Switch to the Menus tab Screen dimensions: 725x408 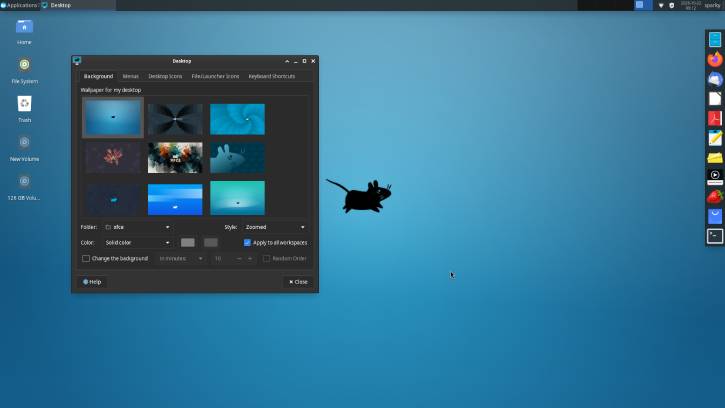click(130, 76)
